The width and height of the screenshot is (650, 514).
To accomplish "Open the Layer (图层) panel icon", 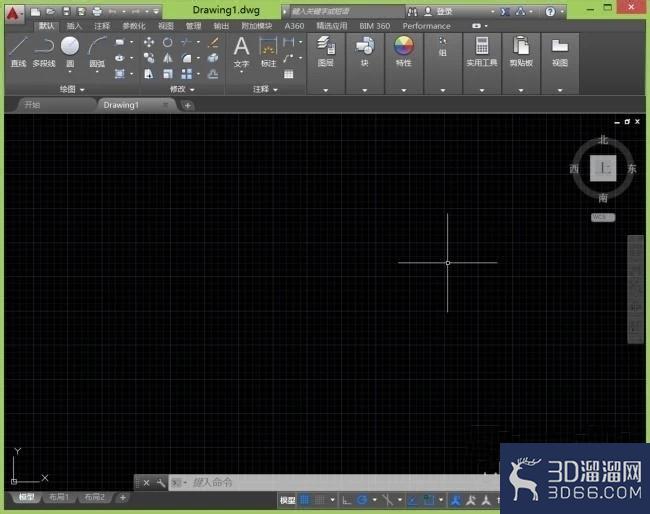I will tap(325, 51).
